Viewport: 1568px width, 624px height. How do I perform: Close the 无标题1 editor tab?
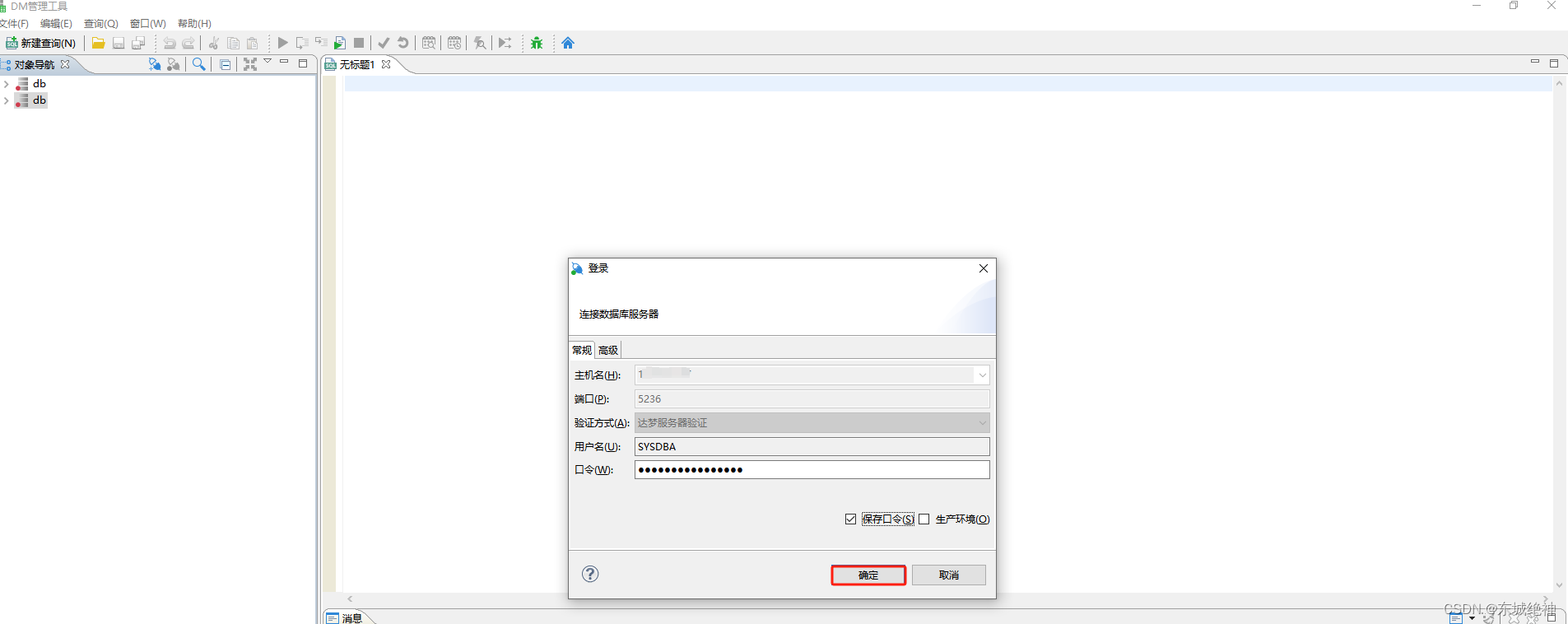point(386,64)
